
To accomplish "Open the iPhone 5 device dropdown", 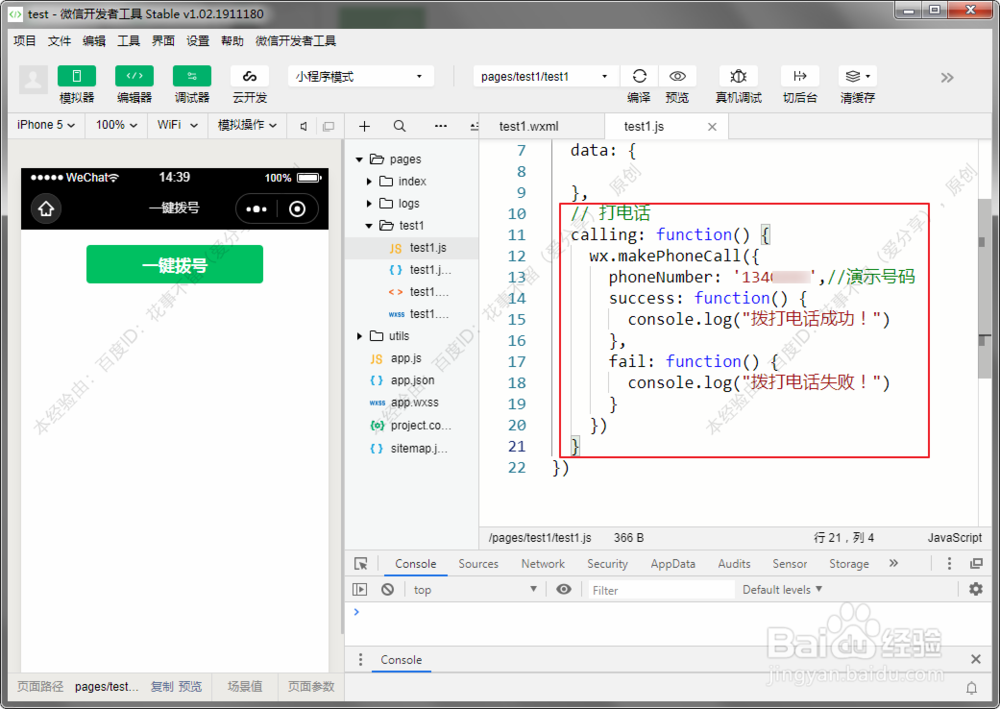I will tap(46, 125).
